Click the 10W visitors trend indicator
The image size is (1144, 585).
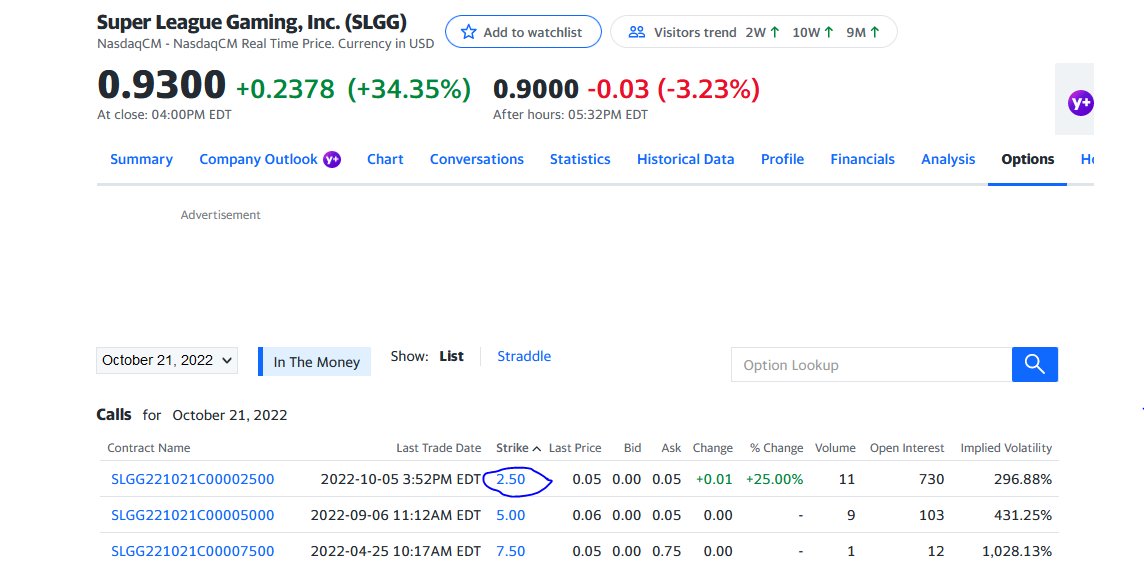point(813,32)
